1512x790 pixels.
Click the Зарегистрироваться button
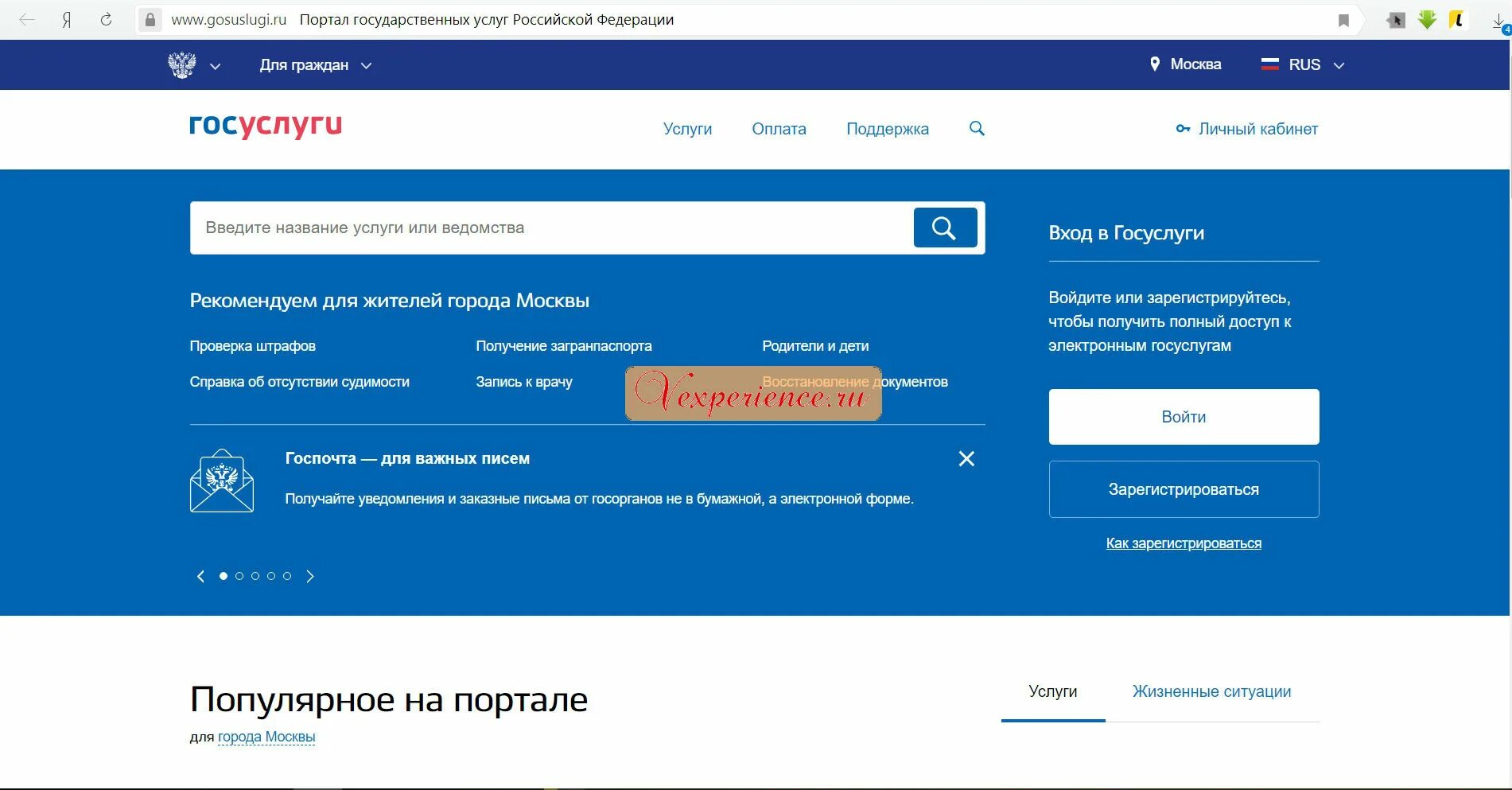pyautogui.click(x=1184, y=489)
